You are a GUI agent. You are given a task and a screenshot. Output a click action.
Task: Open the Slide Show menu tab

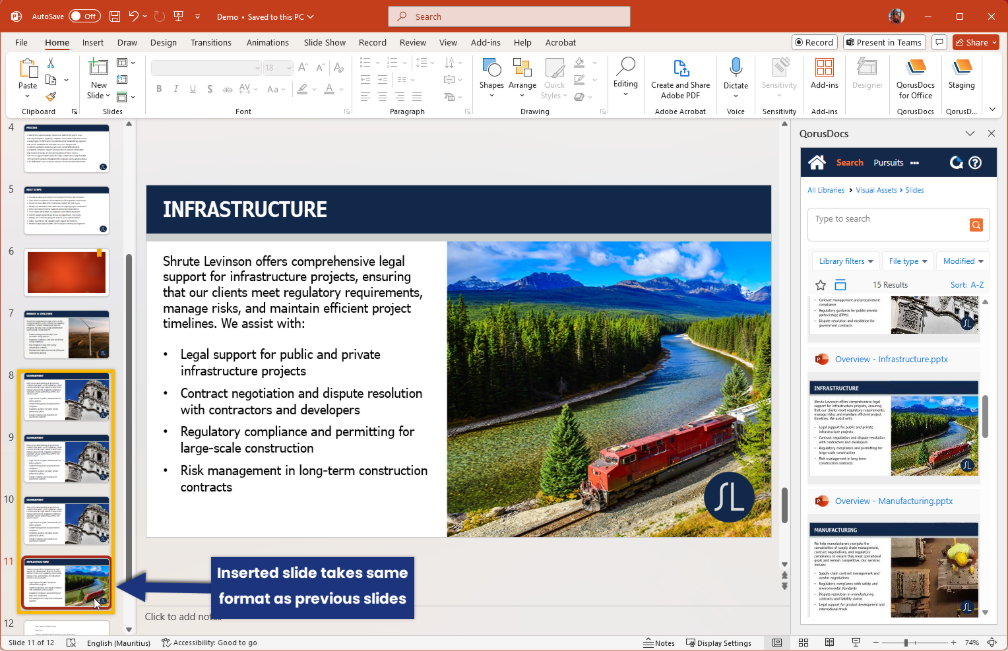[323, 42]
